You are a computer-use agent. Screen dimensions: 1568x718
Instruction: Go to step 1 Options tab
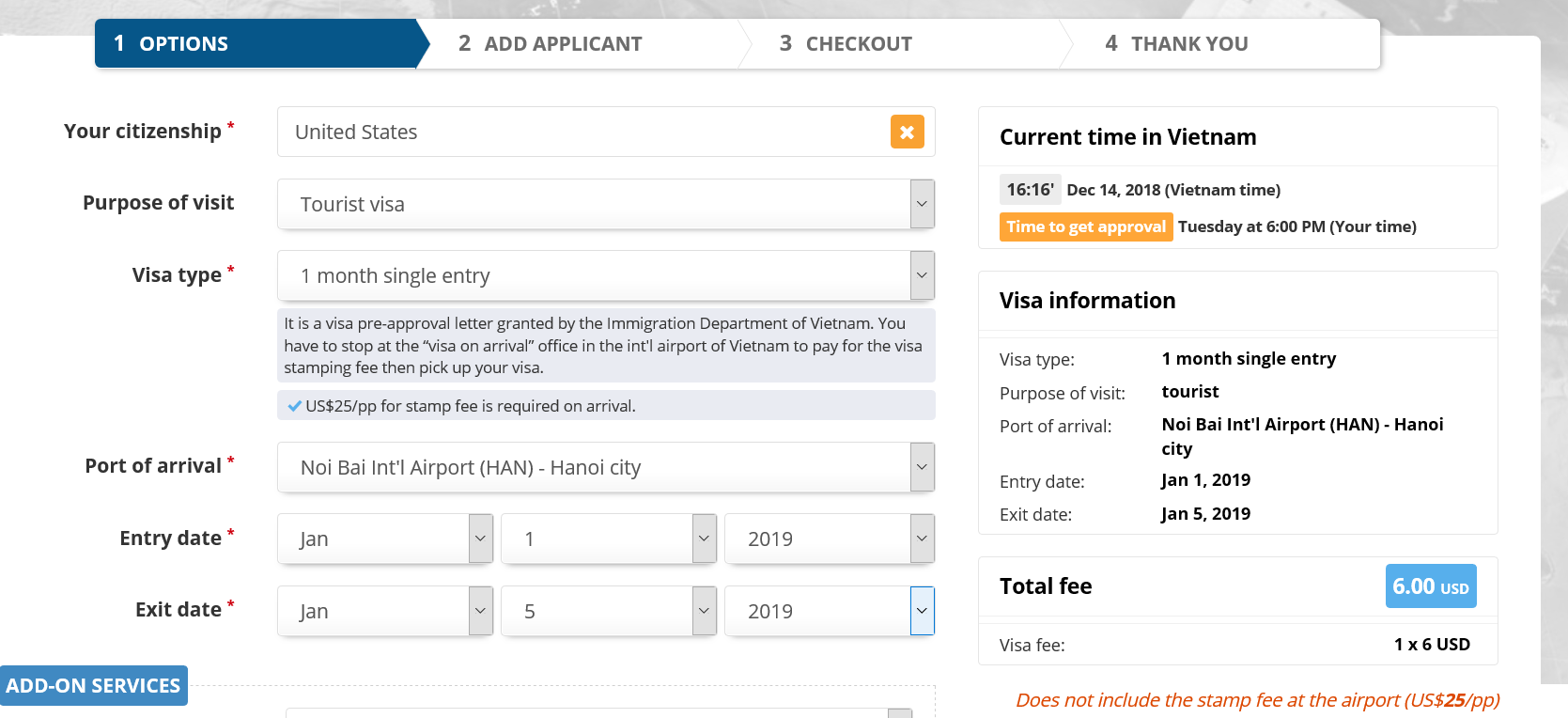pos(254,44)
